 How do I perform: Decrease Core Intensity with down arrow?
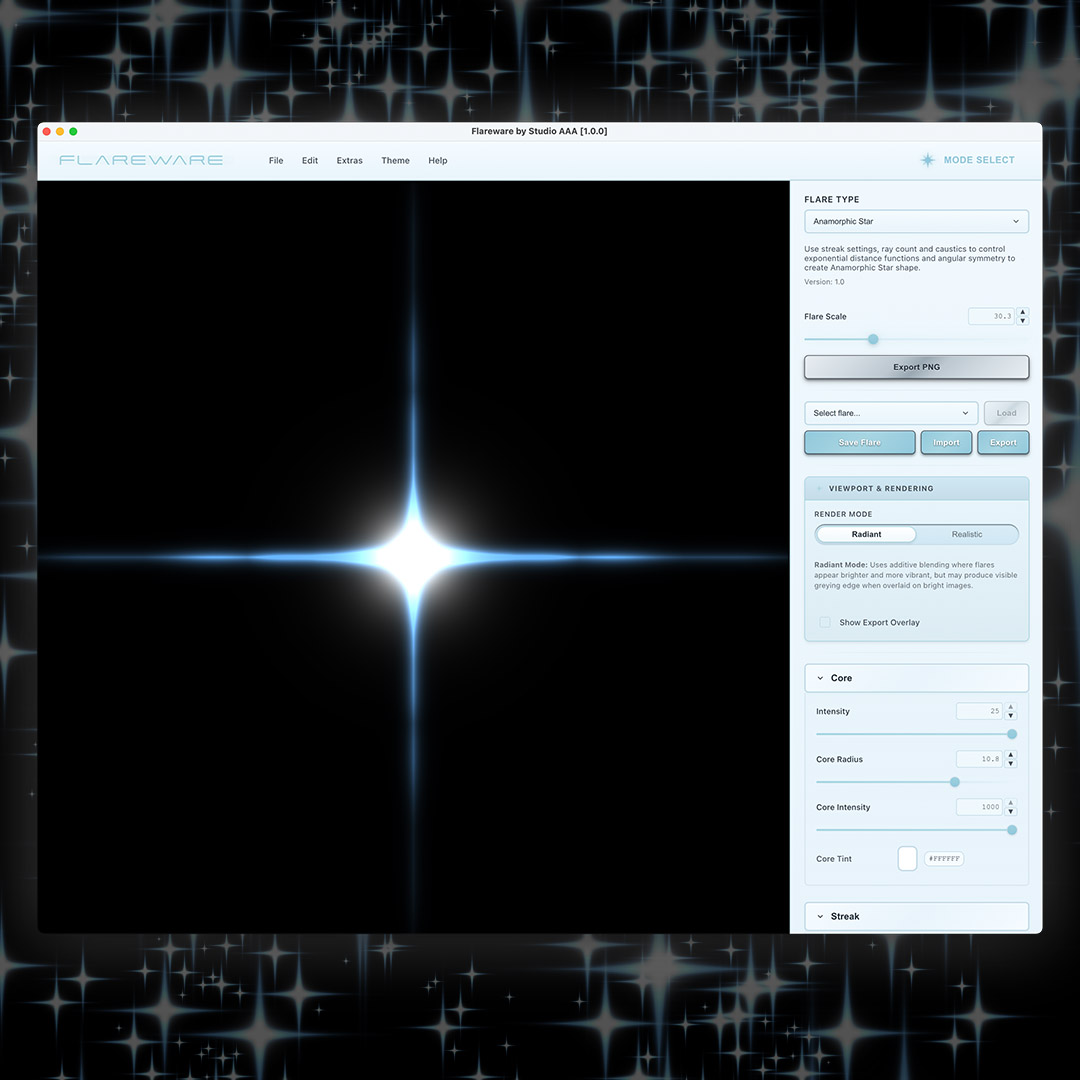click(x=1010, y=811)
